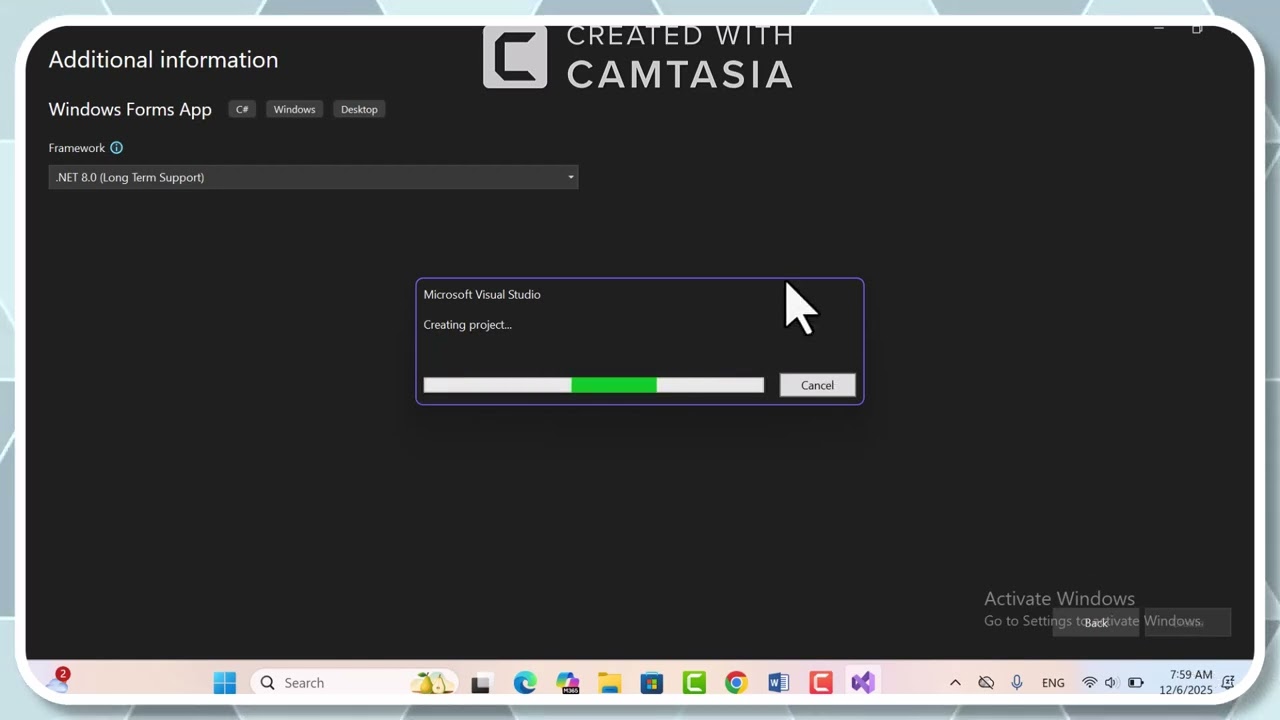Click the Desktop tag

click(359, 109)
